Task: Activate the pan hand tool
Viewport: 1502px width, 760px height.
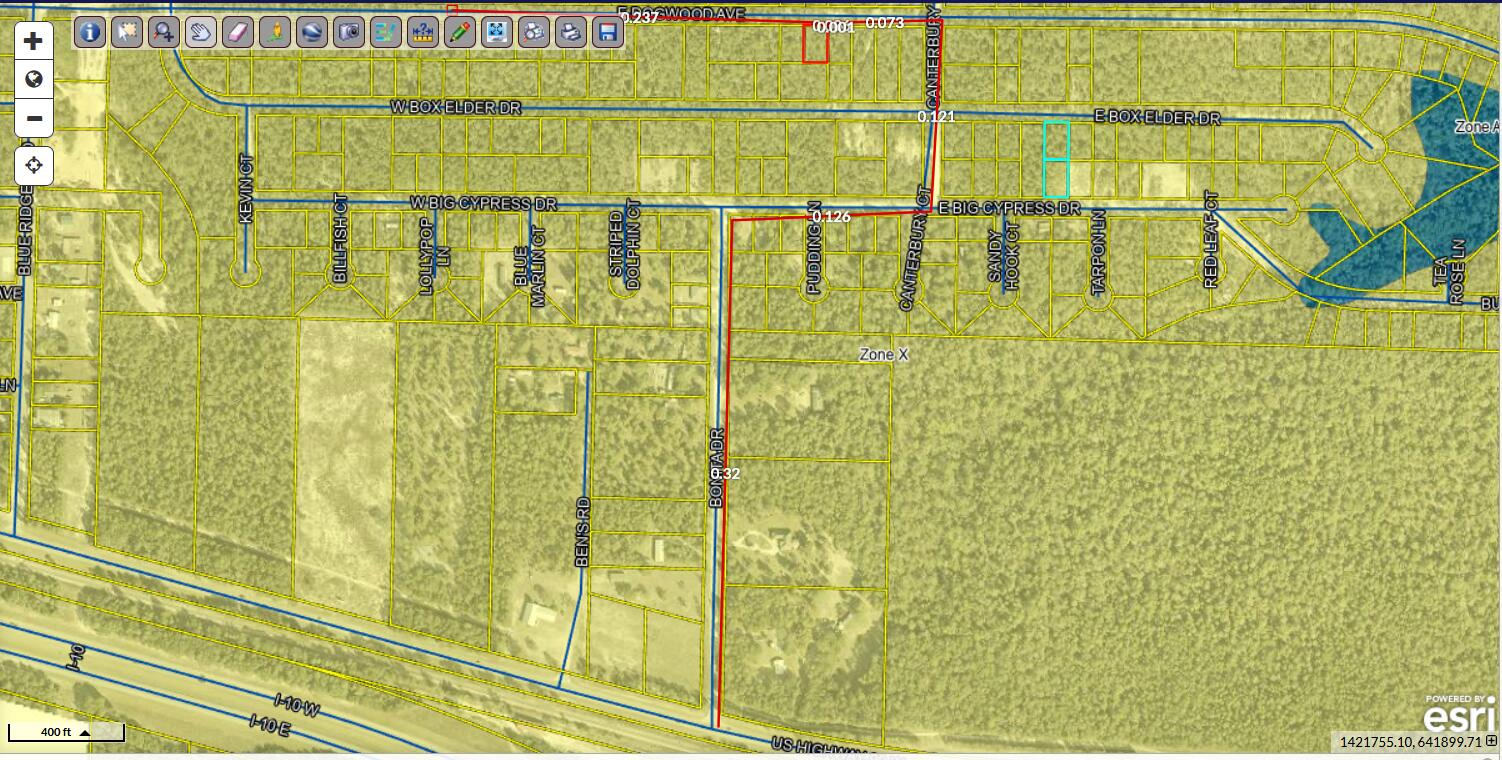Action: tap(199, 33)
